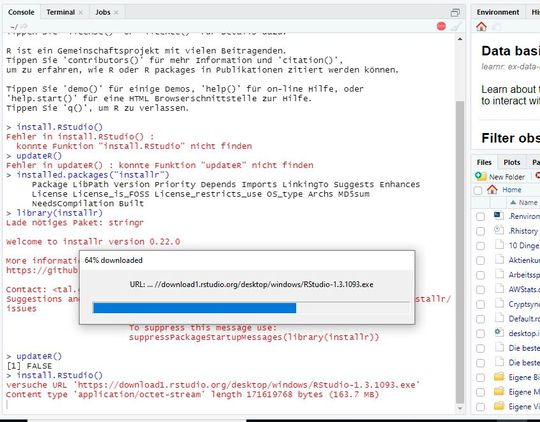Viewport: 540px width, 422px height.
Task: Click the 'Welcome to installr version 0.22.0' line
Action: point(93,241)
